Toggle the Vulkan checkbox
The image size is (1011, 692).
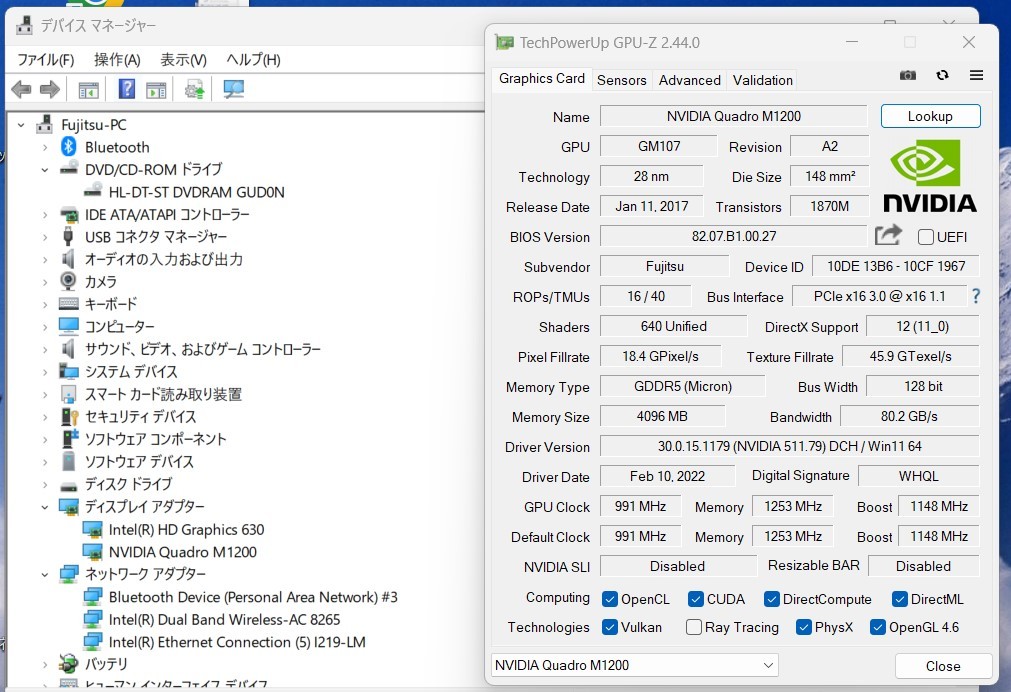click(x=609, y=627)
